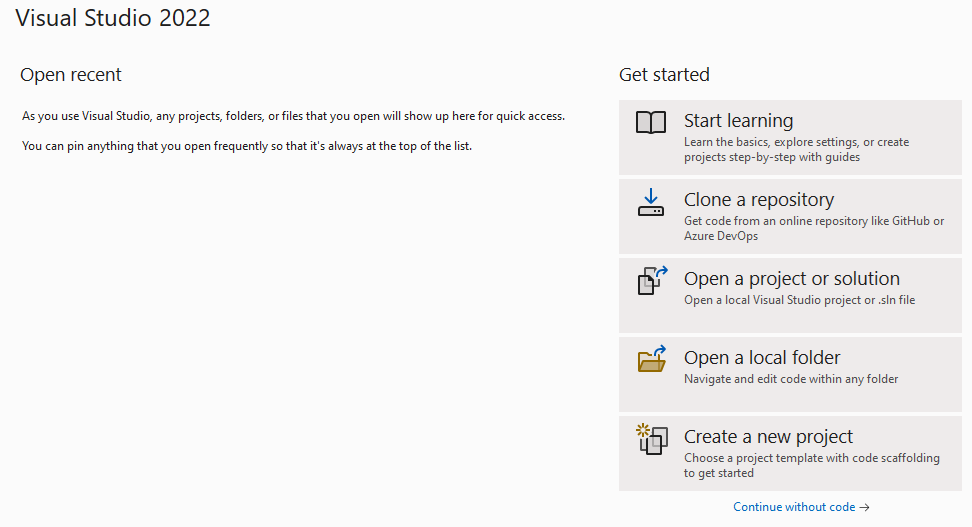Click the Open a project or solution icon

click(x=653, y=280)
